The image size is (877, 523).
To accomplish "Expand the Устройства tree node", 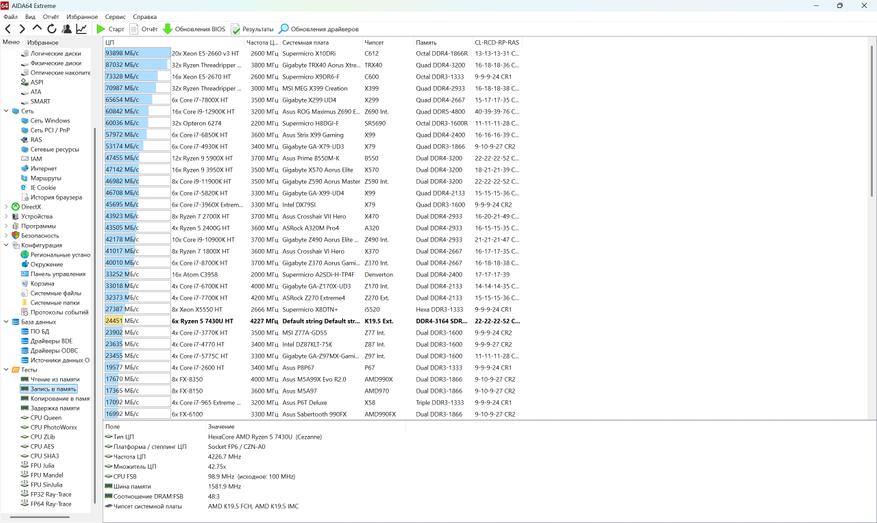I will click(6, 216).
